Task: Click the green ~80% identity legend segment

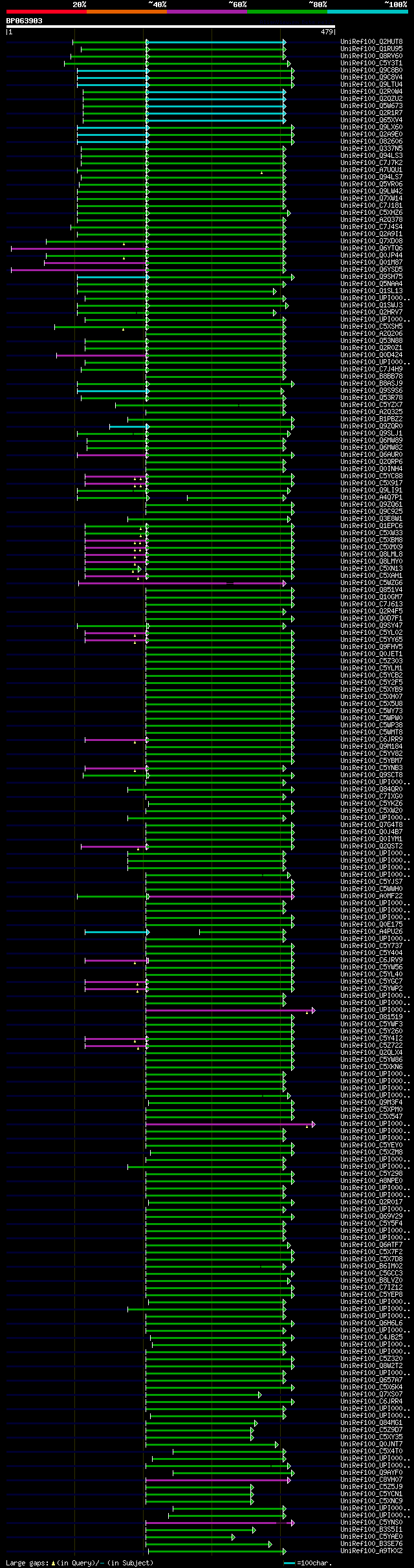Action: pyautogui.click(x=287, y=12)
